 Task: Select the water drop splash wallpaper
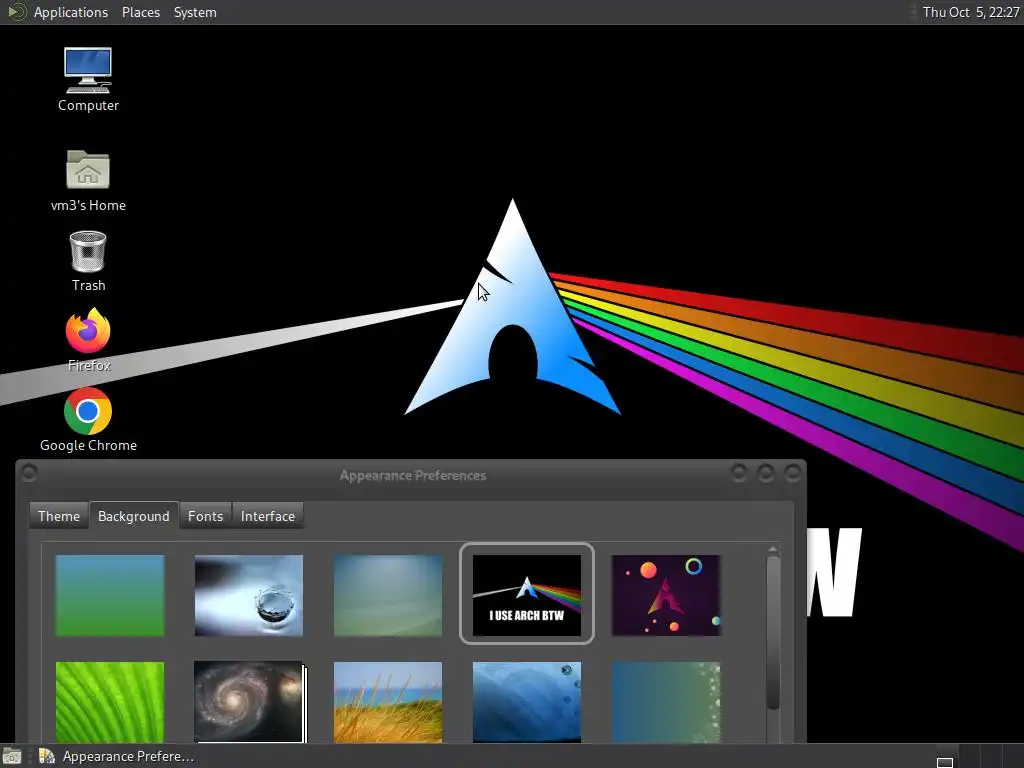(x=249, y=595)
